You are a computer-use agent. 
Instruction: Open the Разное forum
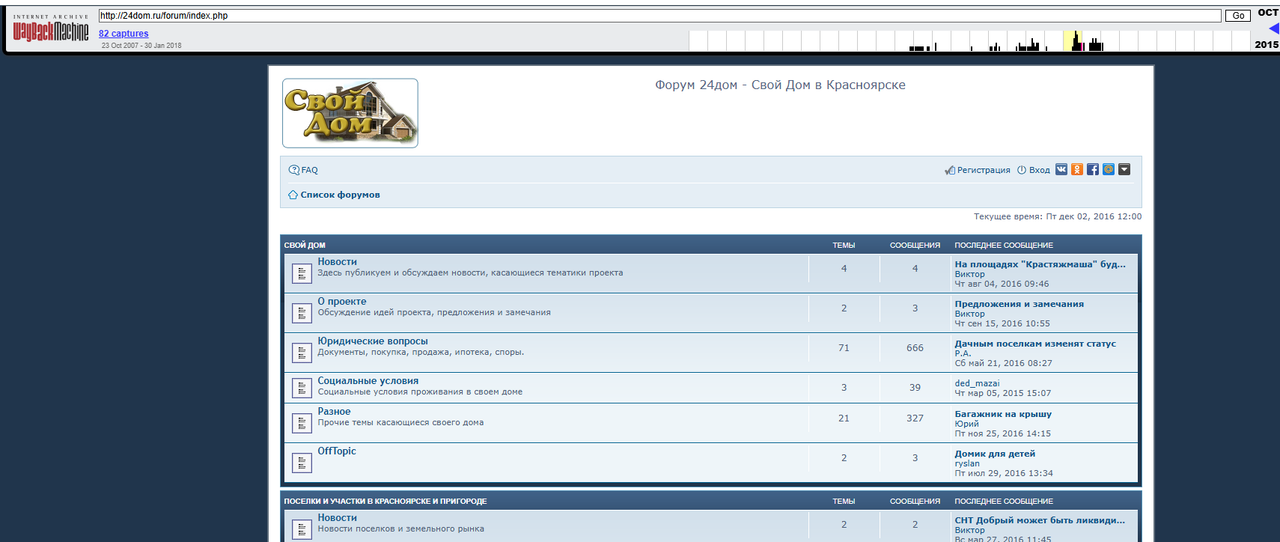[334, 412]
